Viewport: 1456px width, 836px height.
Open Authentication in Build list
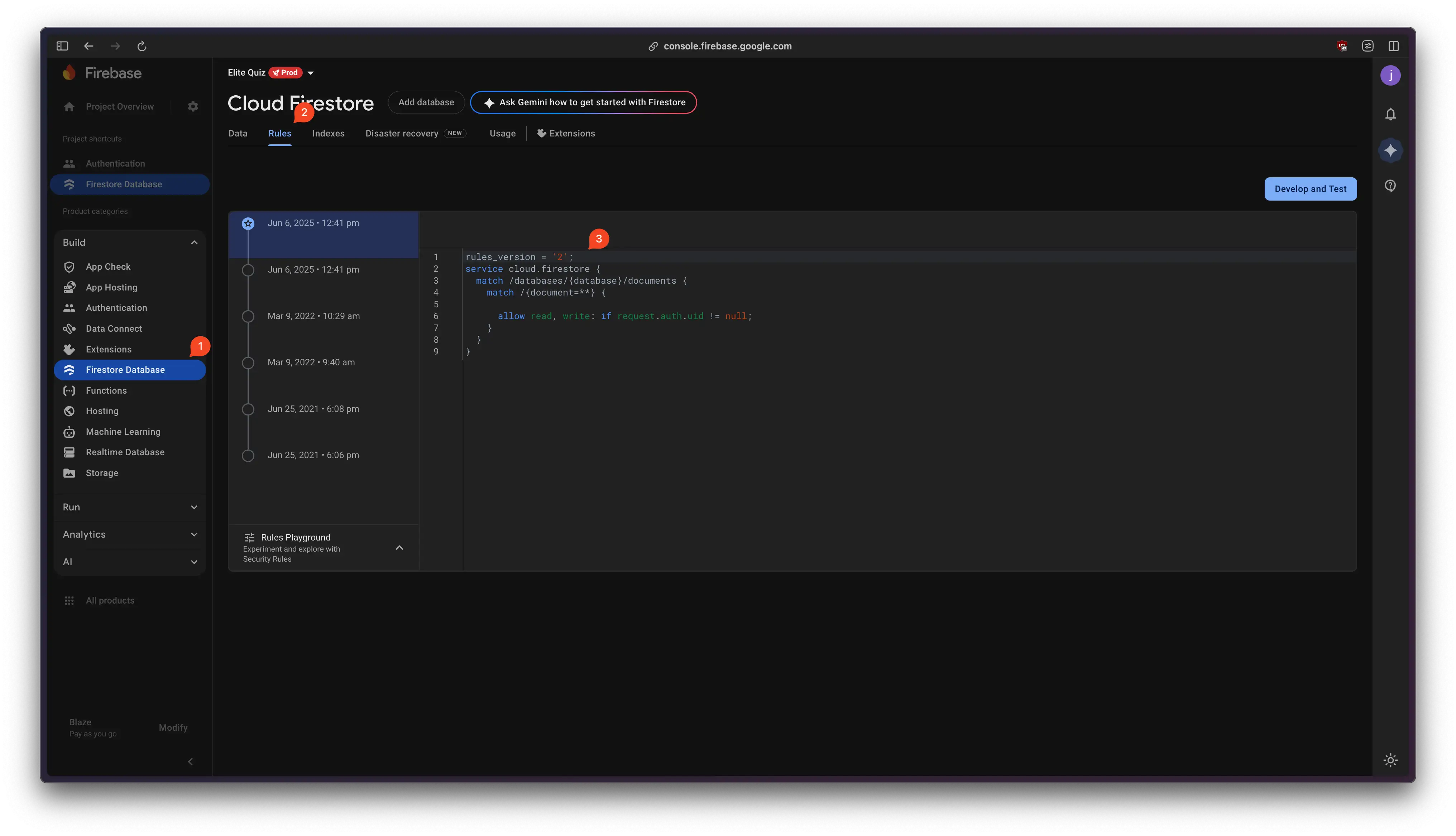[x=130, y=308]
